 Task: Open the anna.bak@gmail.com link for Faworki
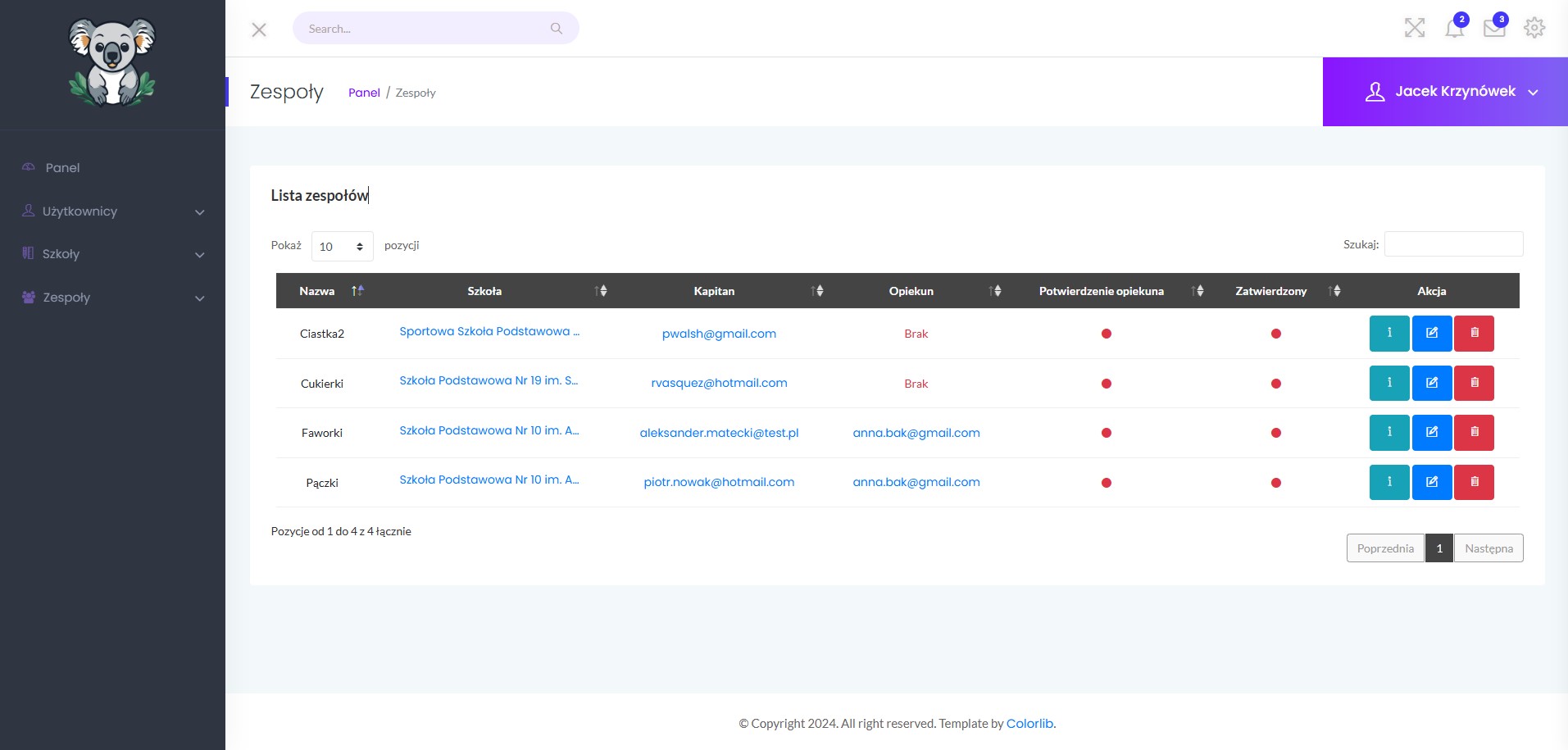point(916,433)
